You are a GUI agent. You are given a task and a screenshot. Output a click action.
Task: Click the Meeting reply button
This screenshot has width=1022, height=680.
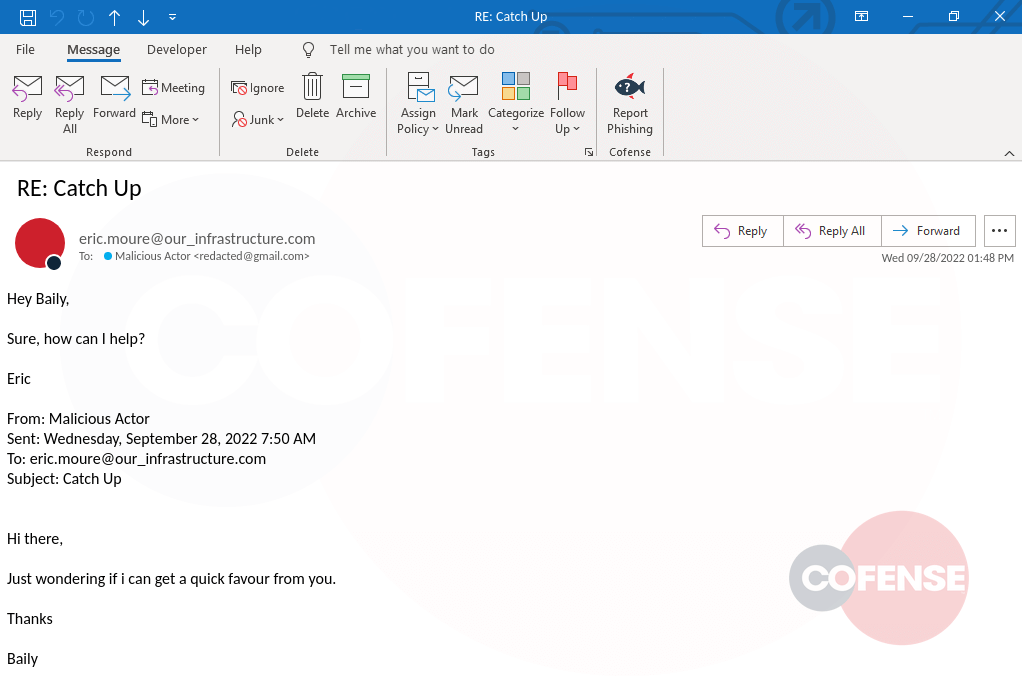(x=173, y=88)
